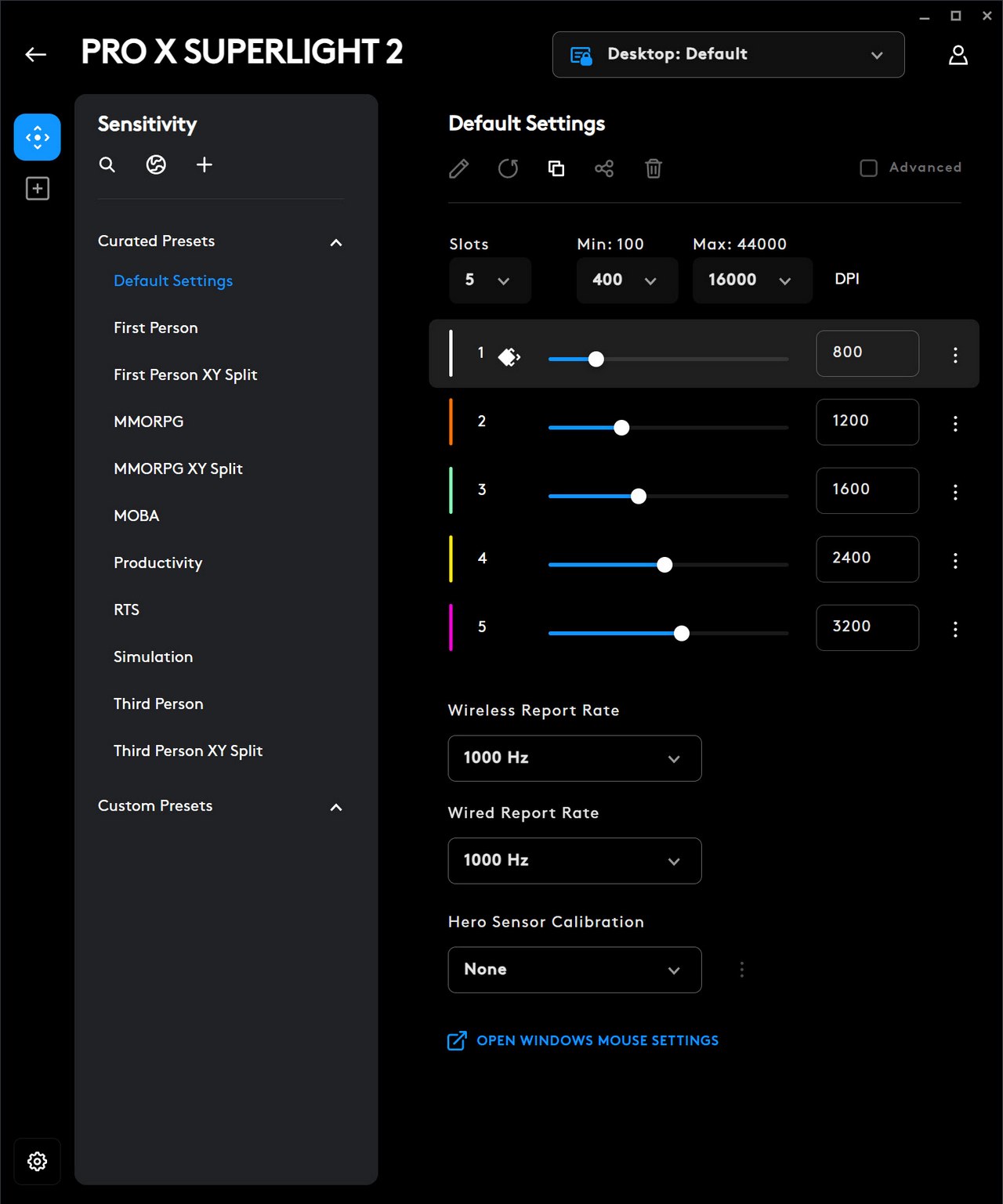This screenshot has height=1204, width=1003.
Task: Open the user account icon
Action: coord(958,55)
